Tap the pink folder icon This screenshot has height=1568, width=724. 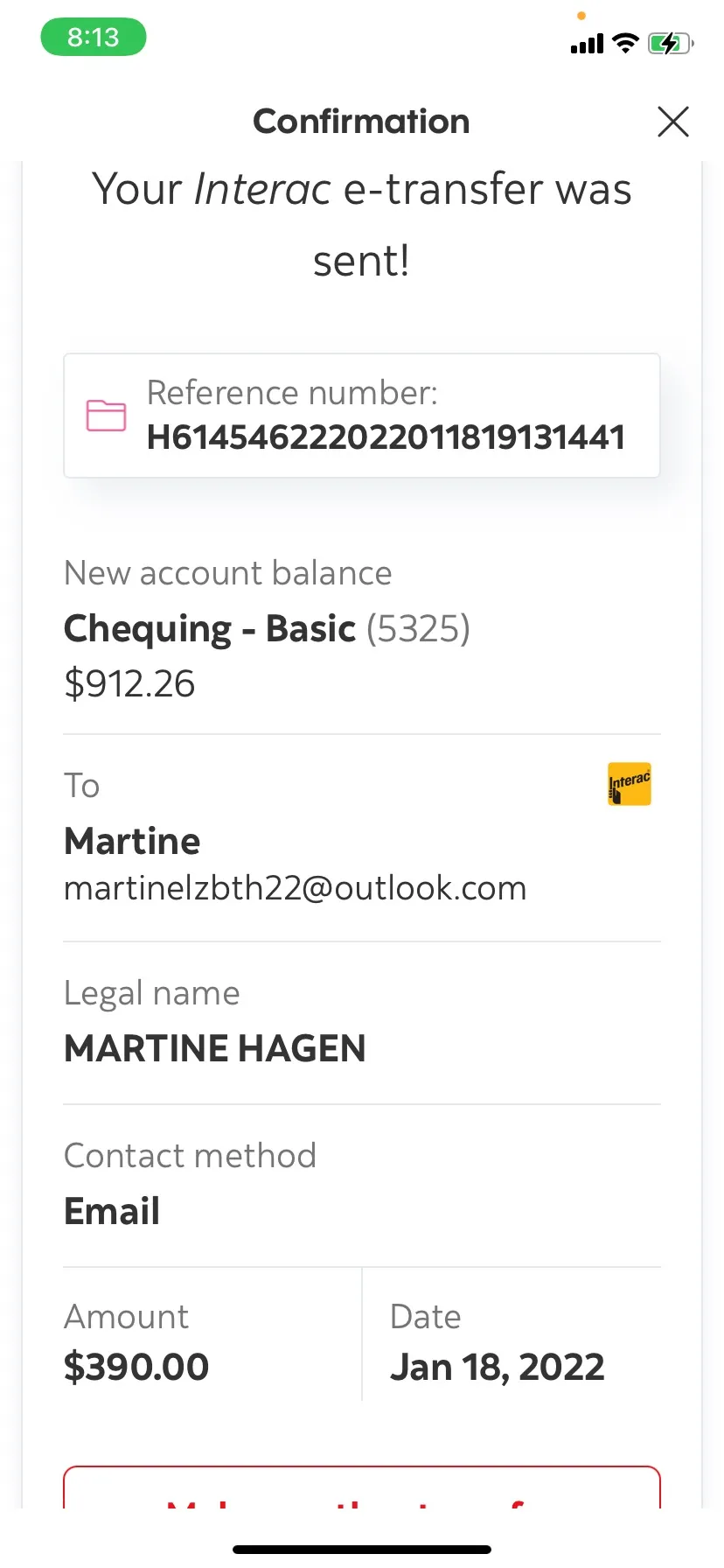[106, 415]
